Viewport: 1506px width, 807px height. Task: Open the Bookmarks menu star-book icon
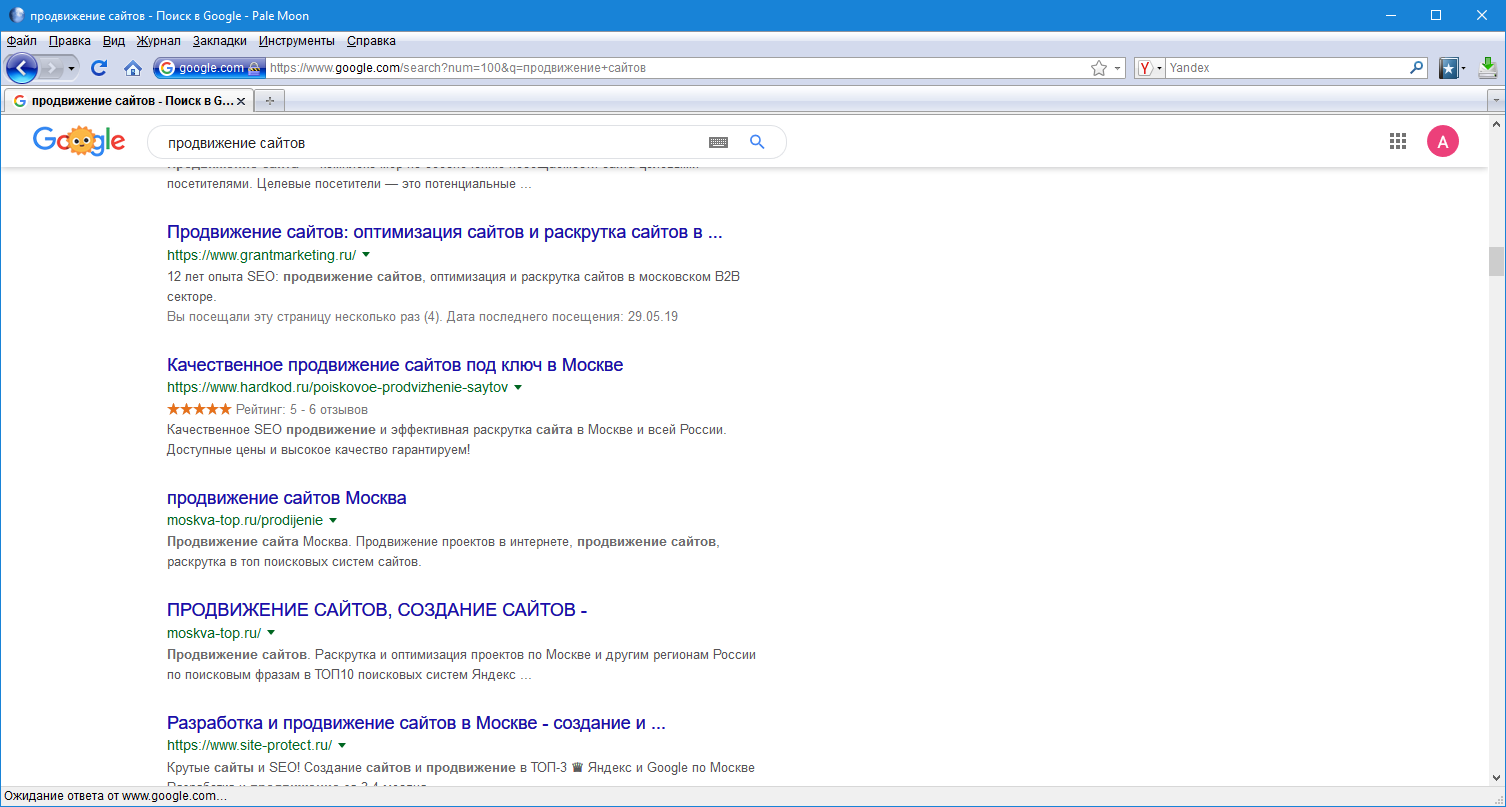tap(1448, 68)
